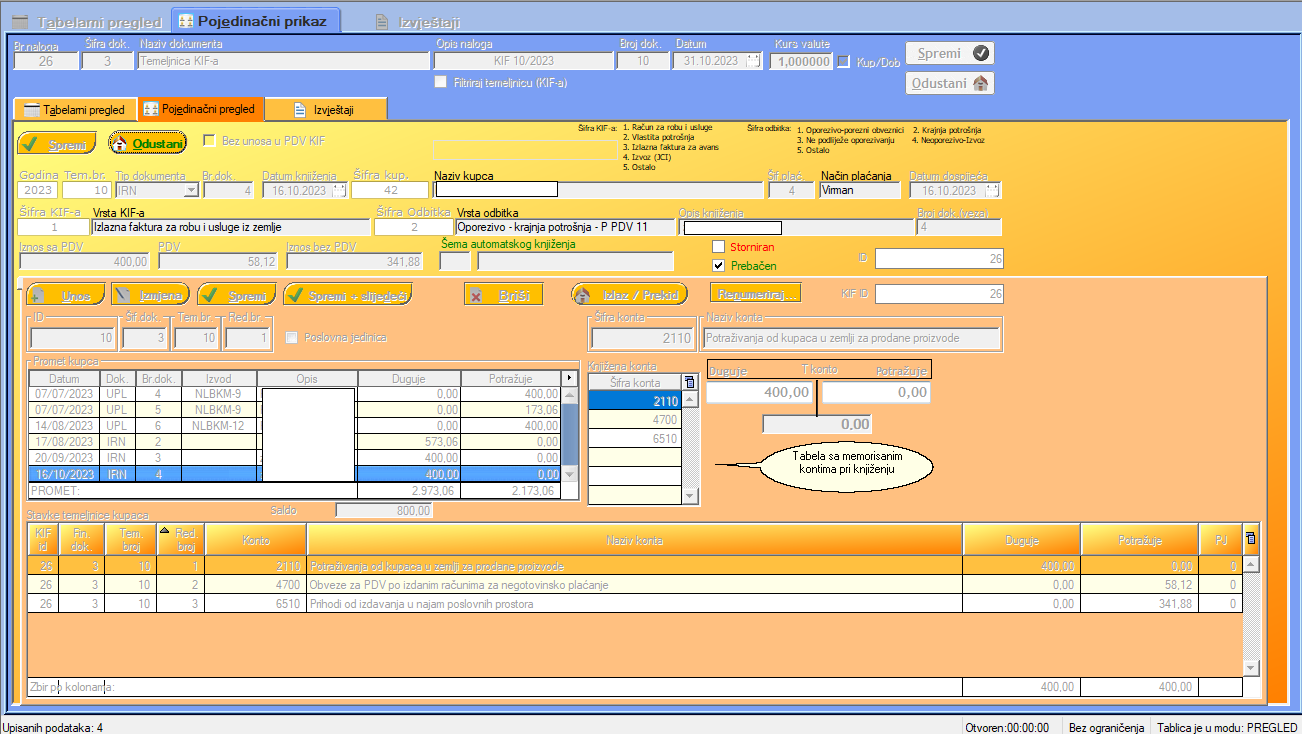
Task: Open the Tip dokumenta IRN dropdown
Action: pos(190,190)
